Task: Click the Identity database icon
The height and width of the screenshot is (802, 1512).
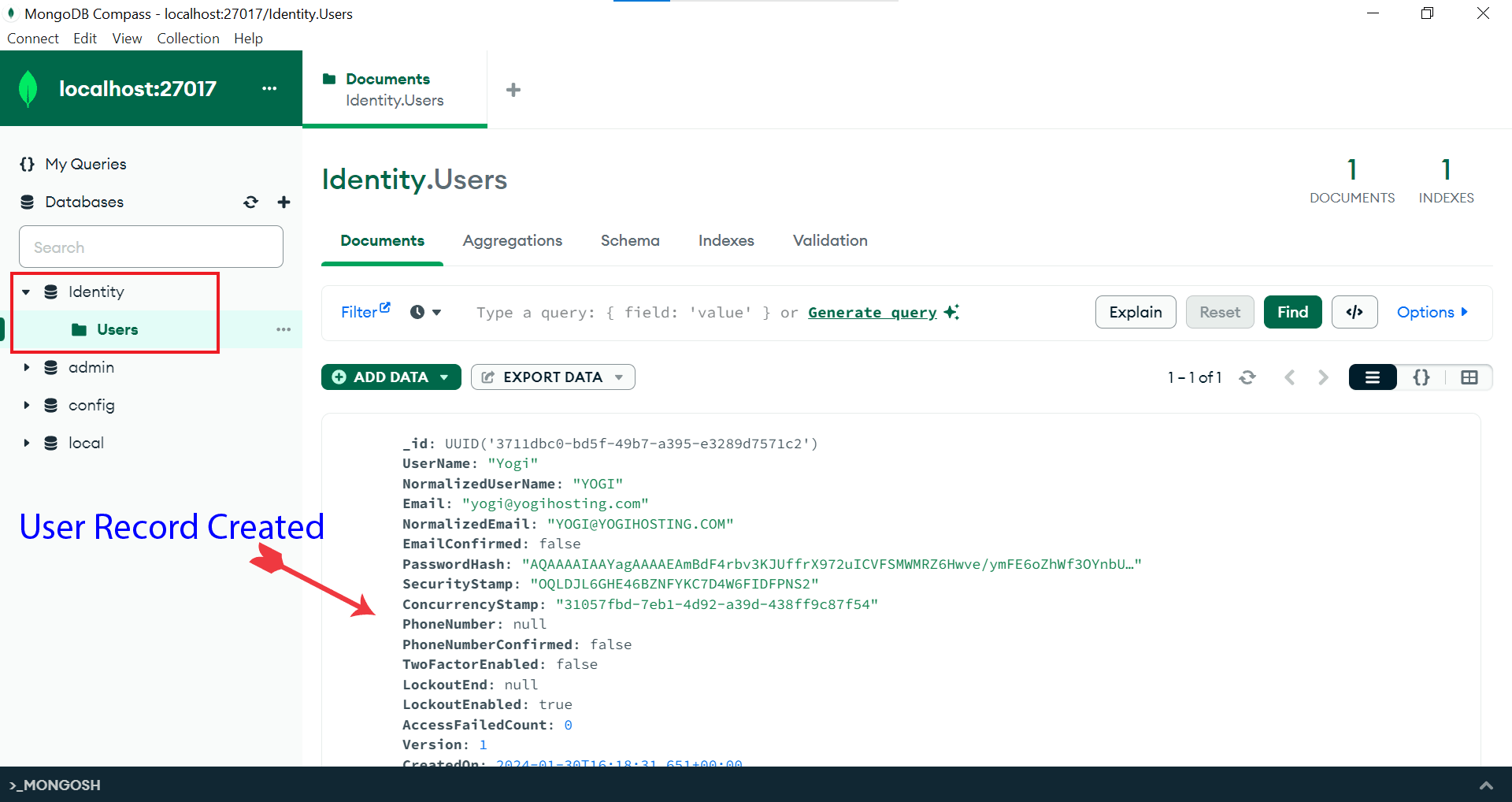Action: point(51,291)
